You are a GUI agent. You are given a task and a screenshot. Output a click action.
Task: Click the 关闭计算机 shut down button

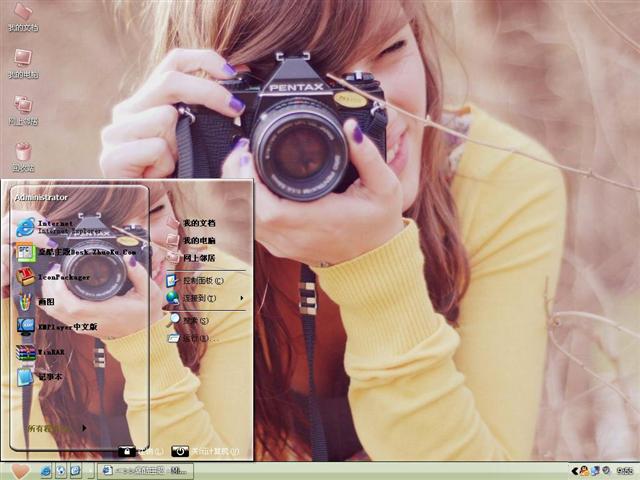(205, 451)
